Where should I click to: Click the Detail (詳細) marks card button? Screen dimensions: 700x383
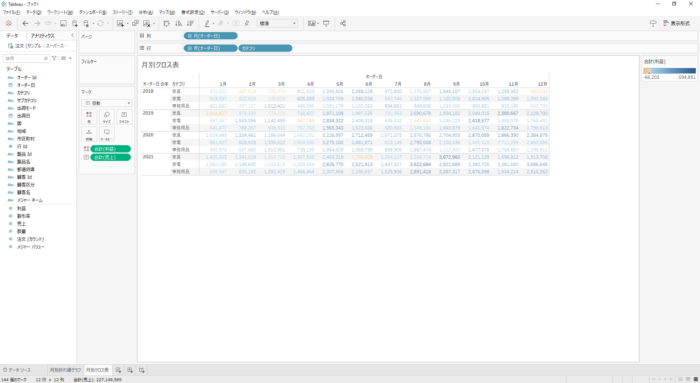tap(89, 134)
